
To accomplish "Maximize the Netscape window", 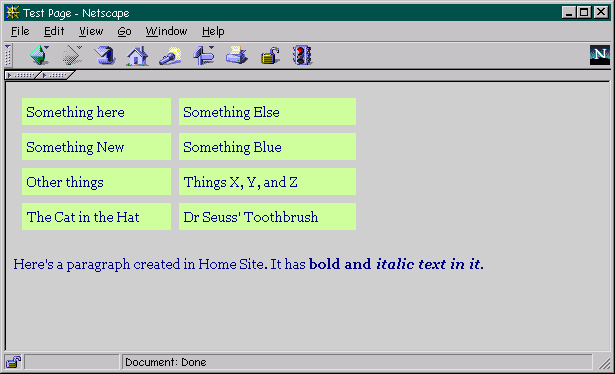I will [x=584, y=12].
